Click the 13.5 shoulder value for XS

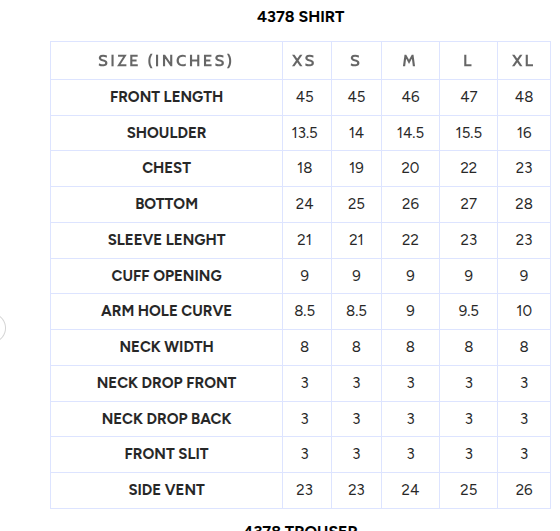304,133
